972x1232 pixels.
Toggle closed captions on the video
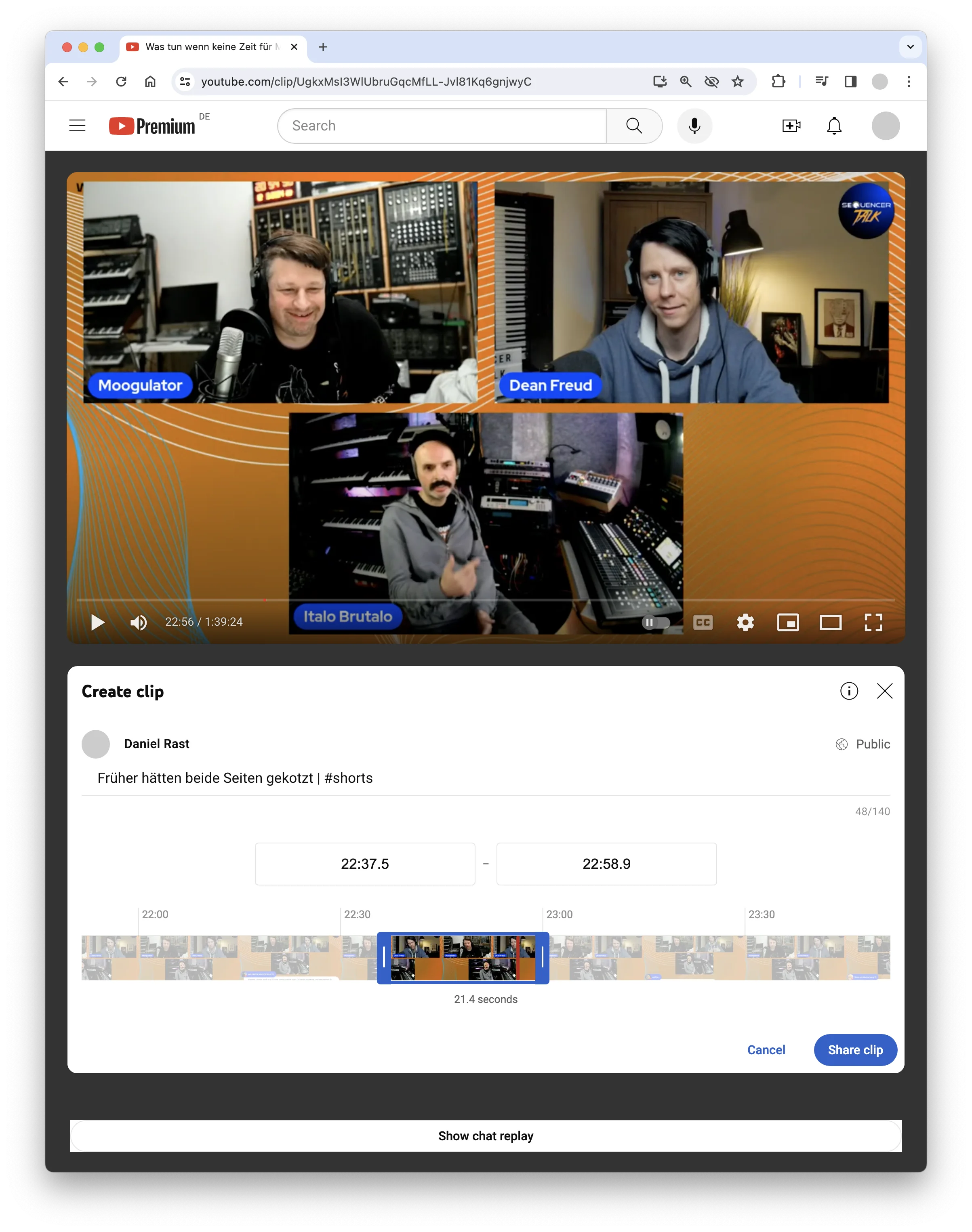click(x=703, y=622)
